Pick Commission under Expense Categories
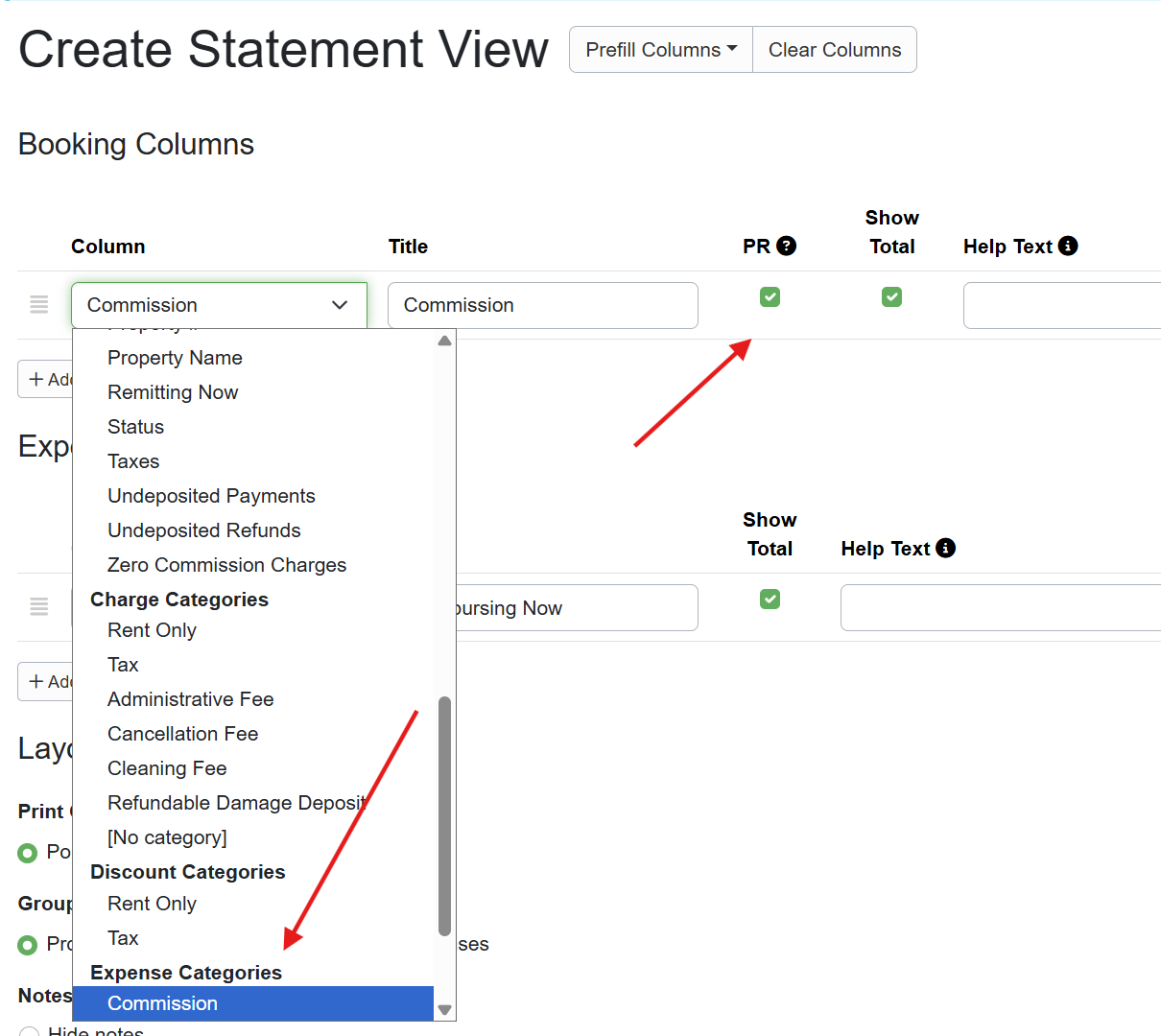This screenshot has width=1161, height=1036. [x=162, y=1003]
